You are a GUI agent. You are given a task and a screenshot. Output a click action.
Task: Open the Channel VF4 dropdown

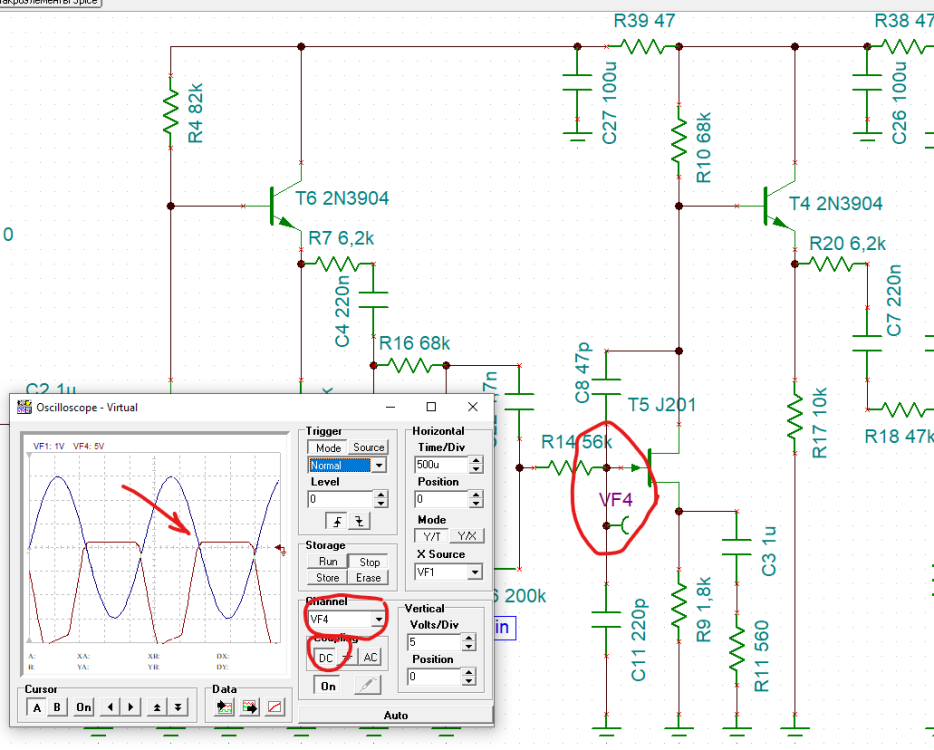click(x=378, y=620)
